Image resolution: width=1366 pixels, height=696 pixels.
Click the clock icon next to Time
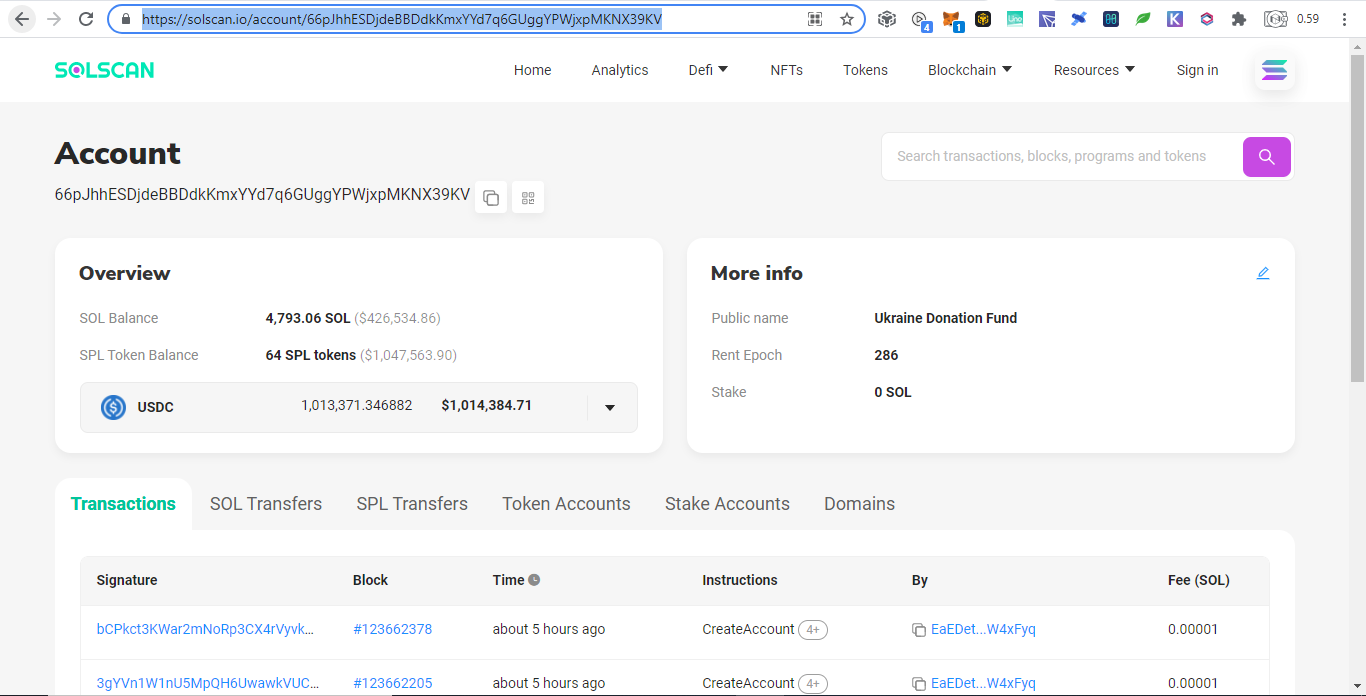(x=534, y=580)
